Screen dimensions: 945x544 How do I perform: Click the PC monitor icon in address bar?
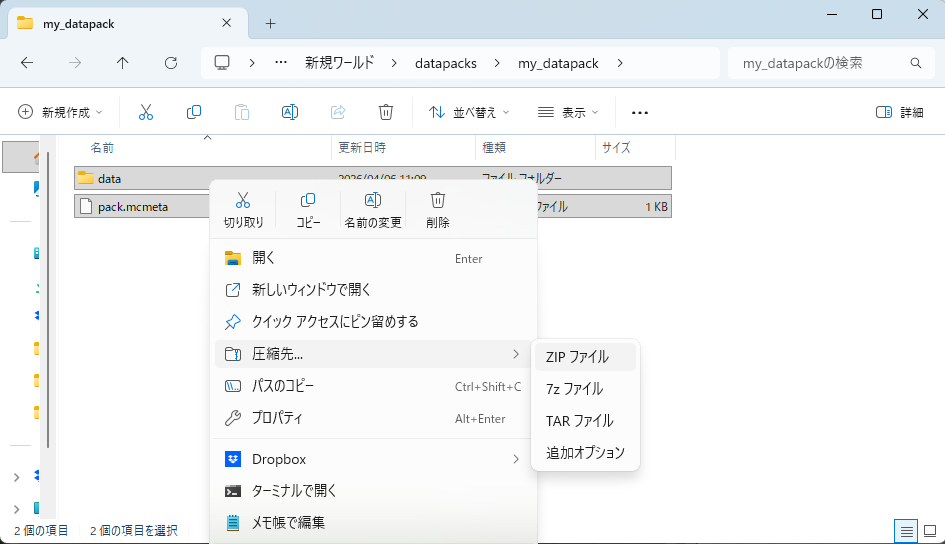[222, 63]
